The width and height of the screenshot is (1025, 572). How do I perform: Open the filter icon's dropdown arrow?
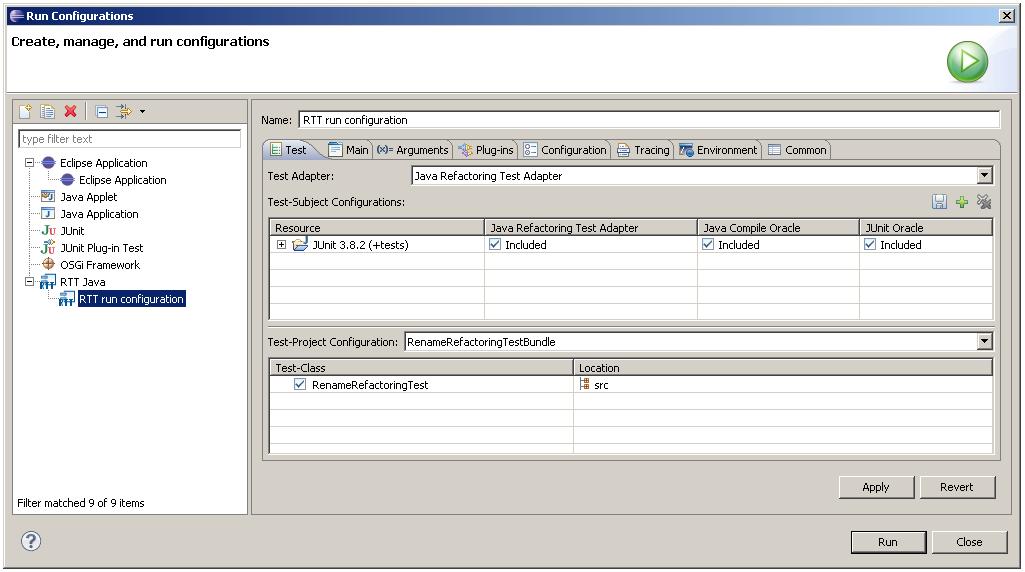(143, 112)
